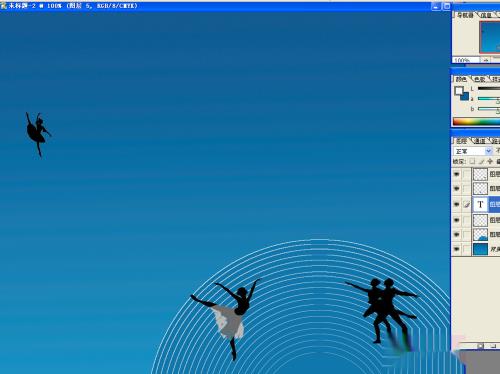Click the paintbrush indicator on the text layer

[467, 204]
